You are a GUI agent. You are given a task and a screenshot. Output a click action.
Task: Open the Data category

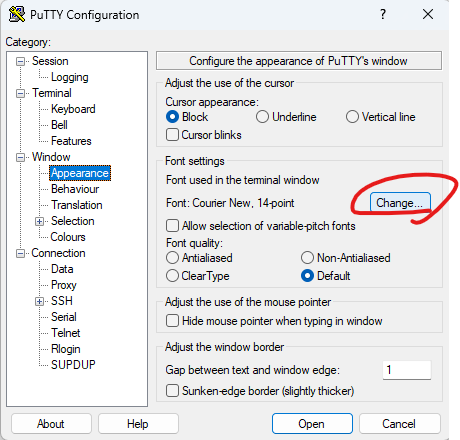(x=62, y=269)
